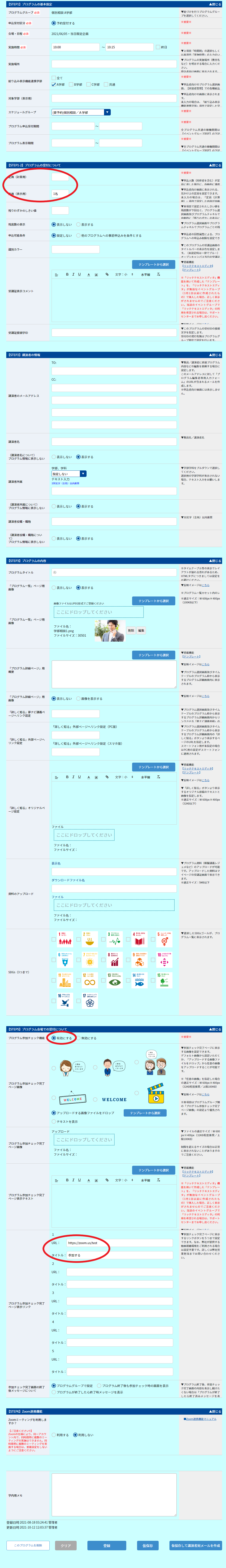Click 登録 button
Screen dimensions: 226x1568
pyautogui.click(x=107, y=1546)
